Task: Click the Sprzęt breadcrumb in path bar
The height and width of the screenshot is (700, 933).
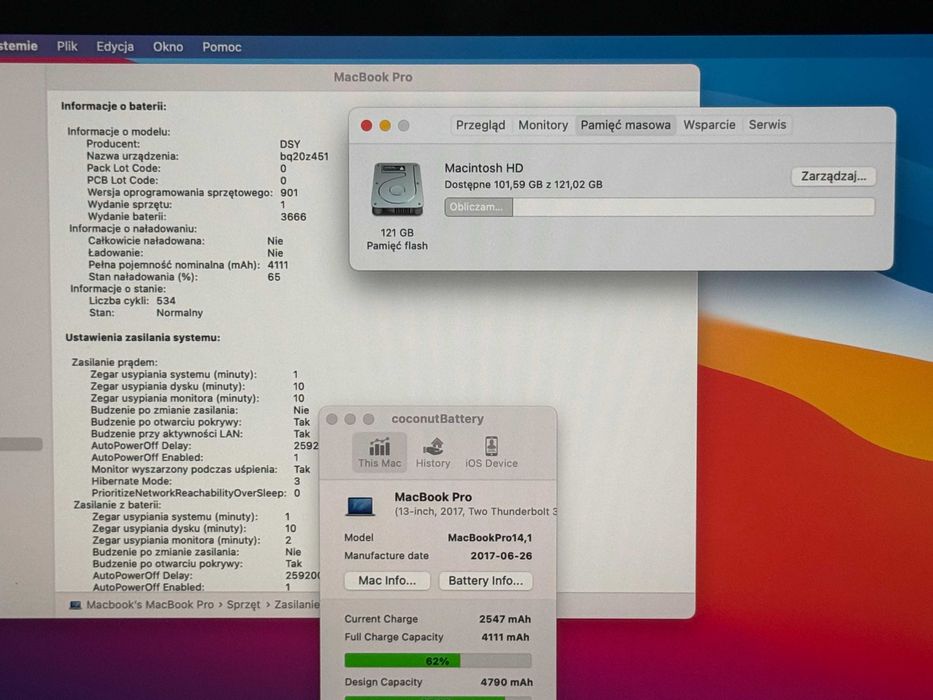Action: 243,605
